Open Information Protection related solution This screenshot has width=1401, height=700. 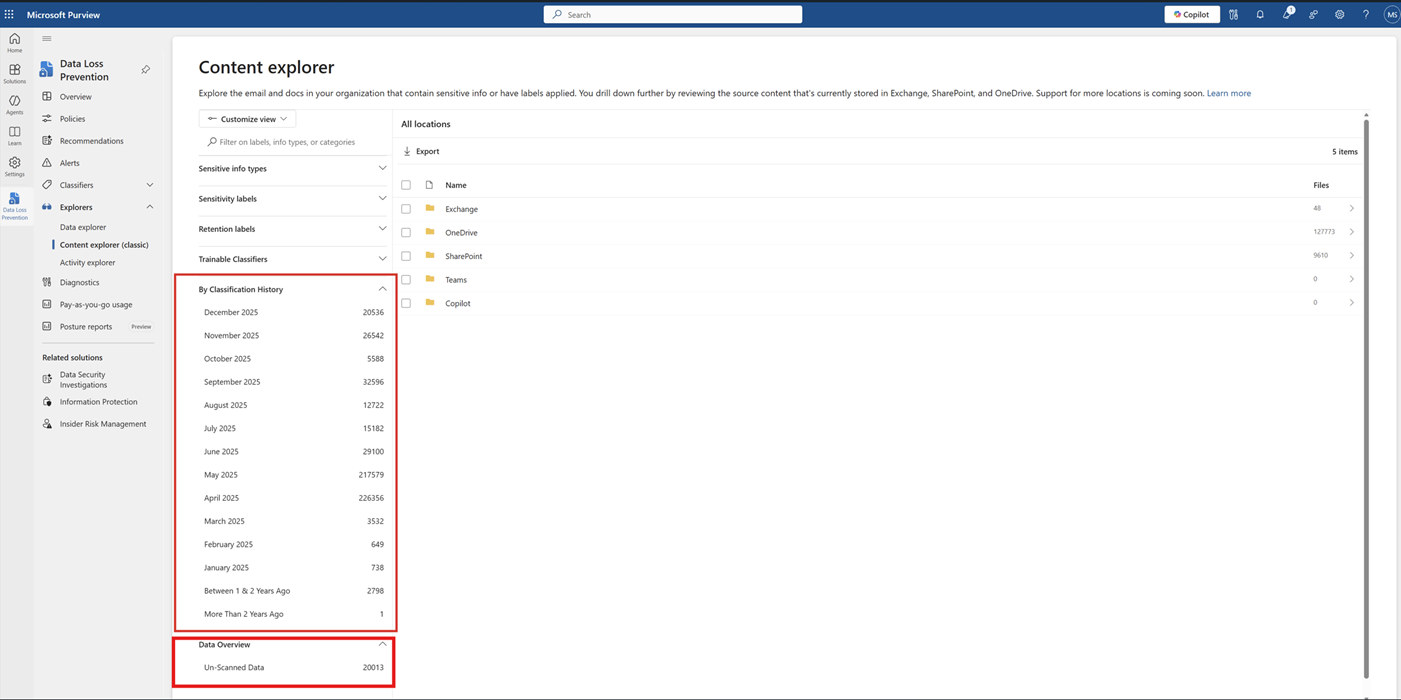[98, 402]
